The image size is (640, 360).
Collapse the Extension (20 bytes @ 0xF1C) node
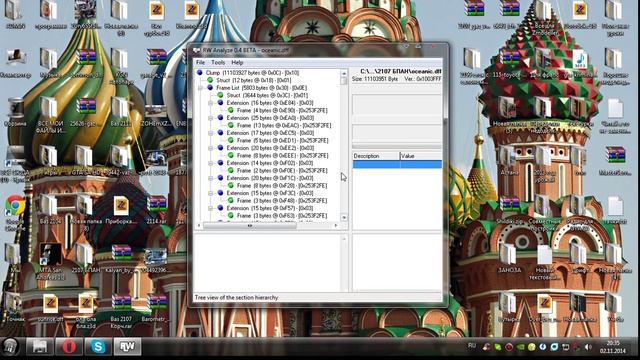[x=211, y=178]
